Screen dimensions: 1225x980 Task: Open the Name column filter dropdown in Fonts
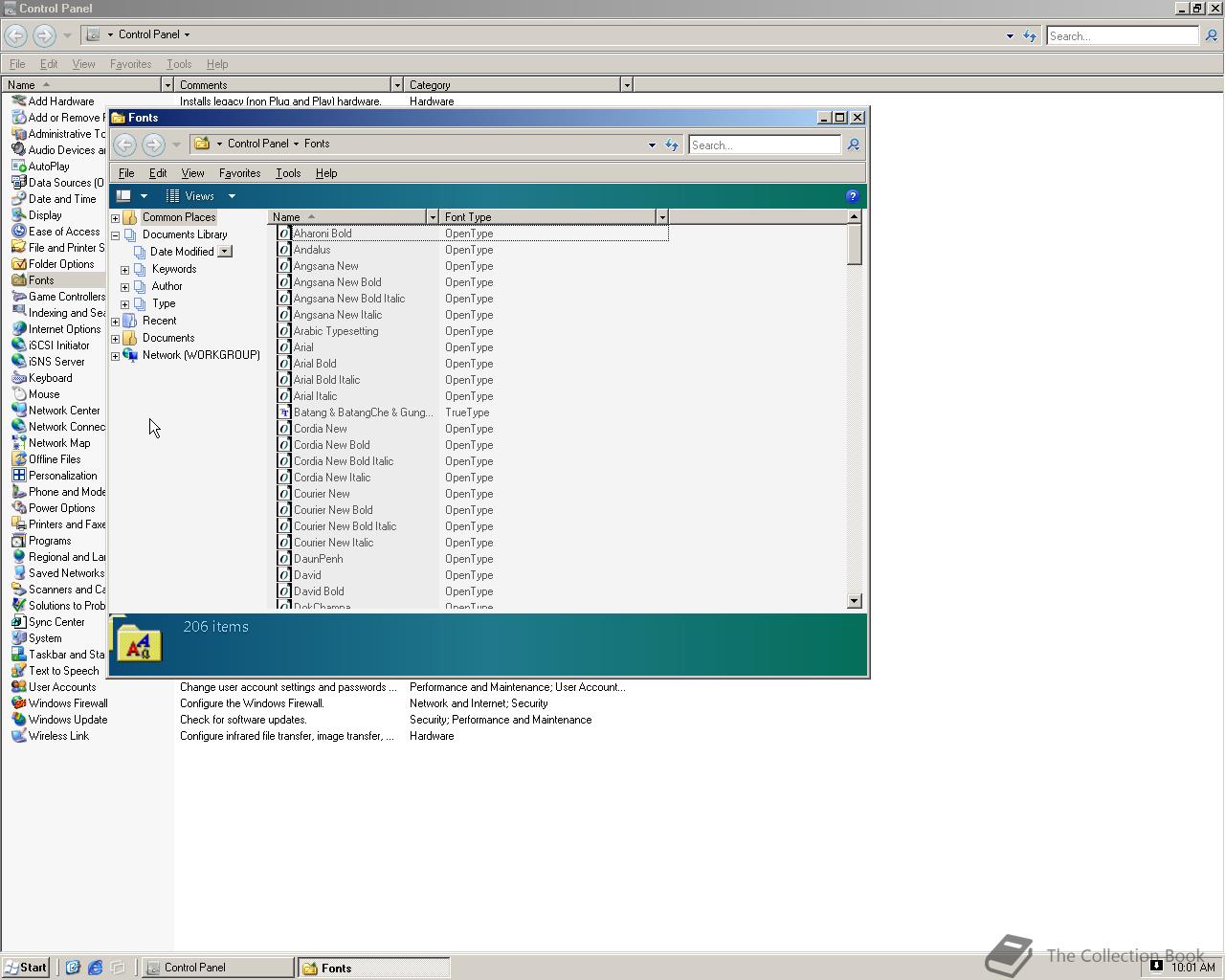432,217
